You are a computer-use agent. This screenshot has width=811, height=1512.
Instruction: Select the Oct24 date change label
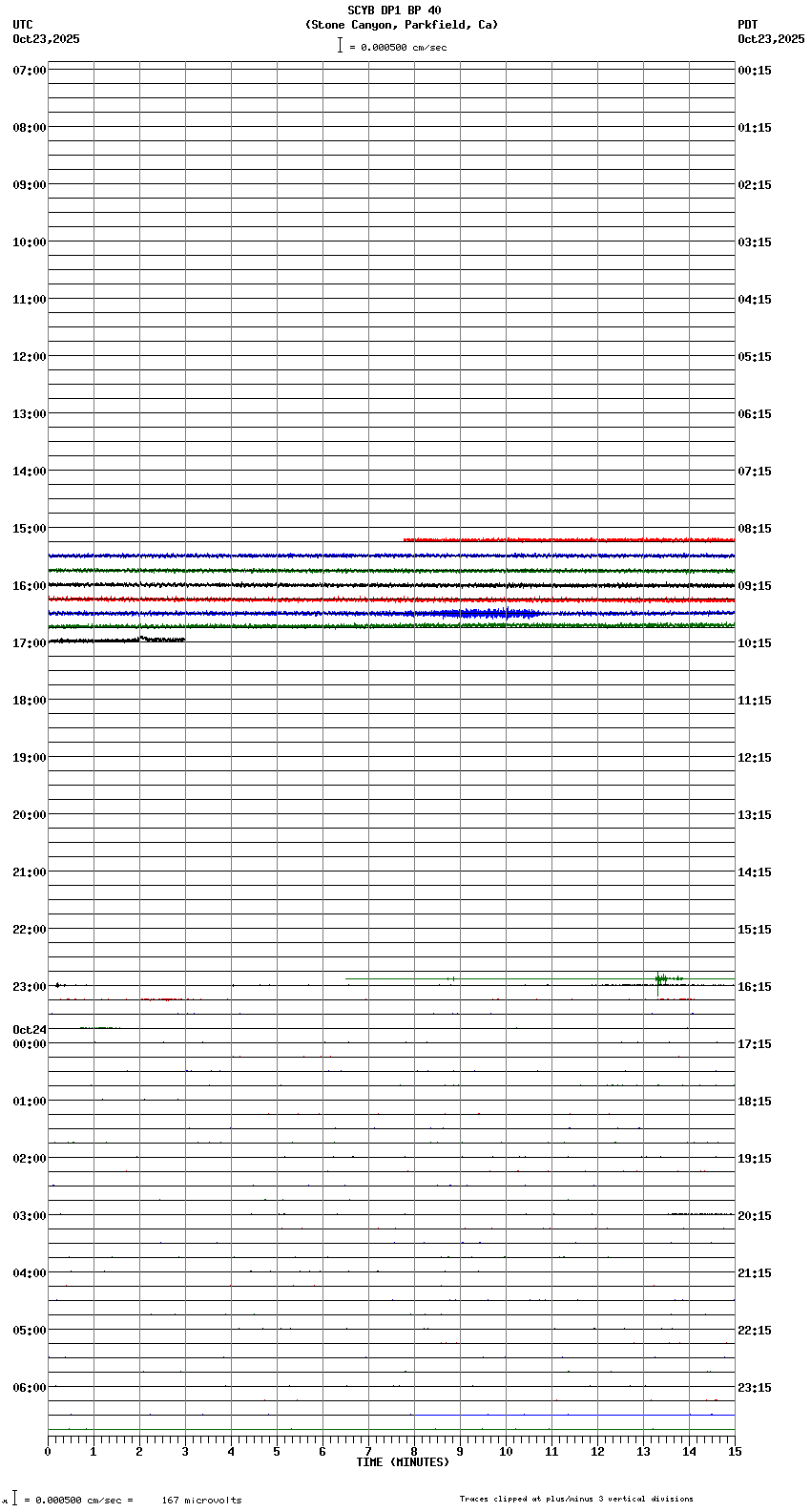[29, 1030]
